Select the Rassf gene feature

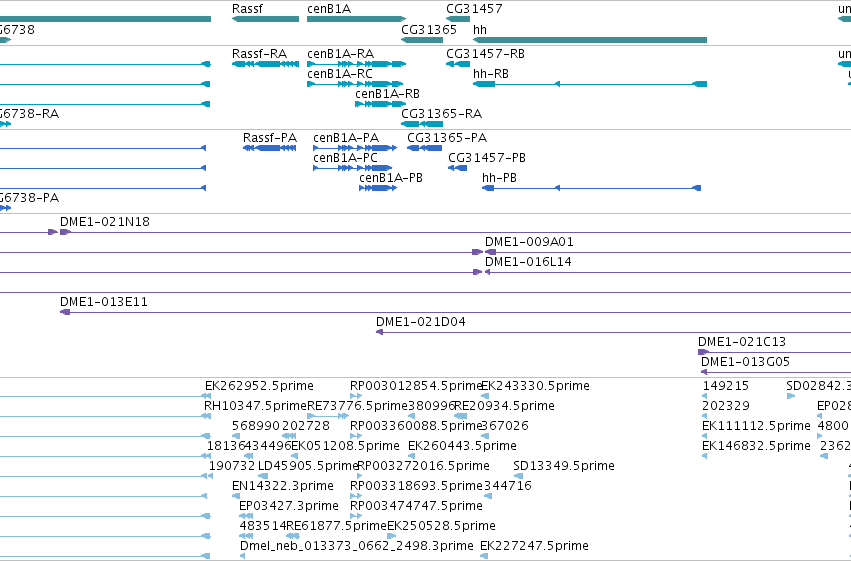[x=265, y=19]
